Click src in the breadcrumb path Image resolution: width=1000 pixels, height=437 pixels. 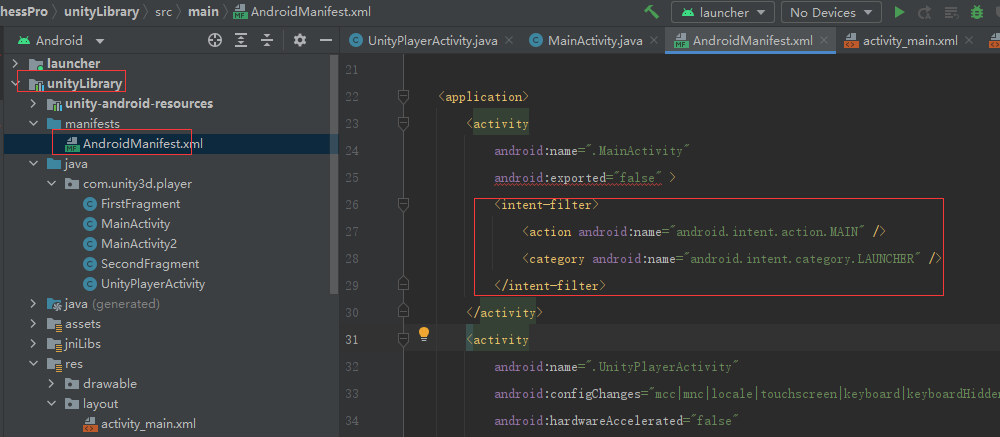click(x=164, y=12)
